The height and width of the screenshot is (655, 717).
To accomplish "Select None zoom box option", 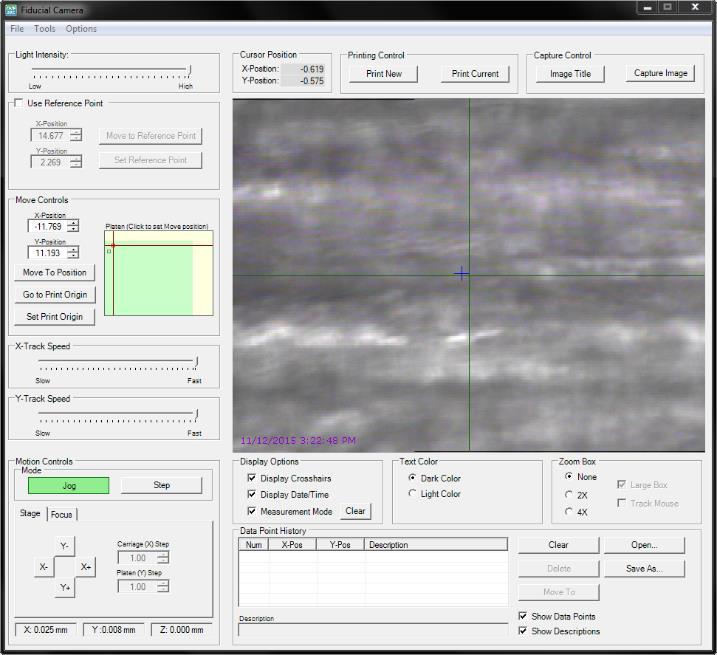I will click(568, 477).
